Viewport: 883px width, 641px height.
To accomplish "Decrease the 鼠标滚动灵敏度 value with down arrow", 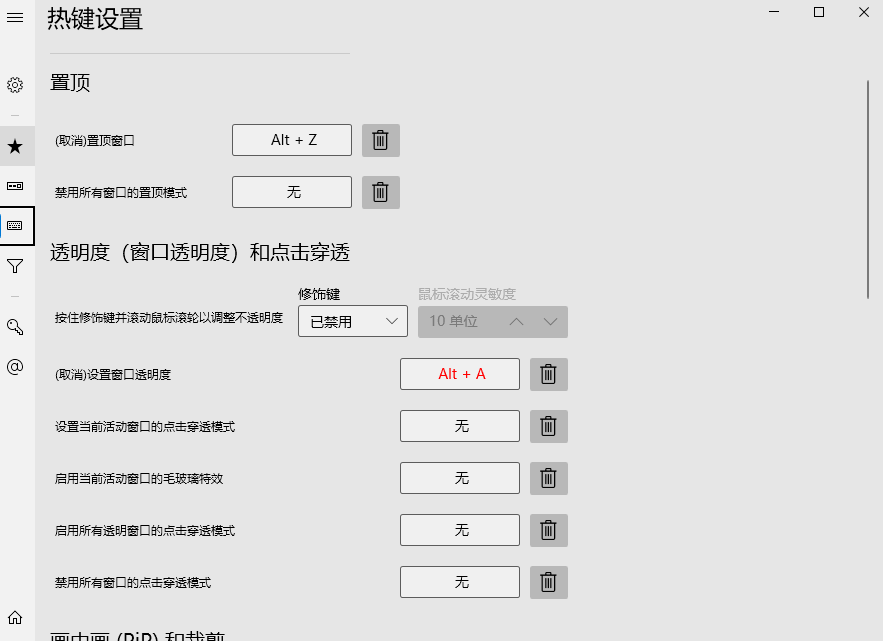I will (x=550, y=322).
